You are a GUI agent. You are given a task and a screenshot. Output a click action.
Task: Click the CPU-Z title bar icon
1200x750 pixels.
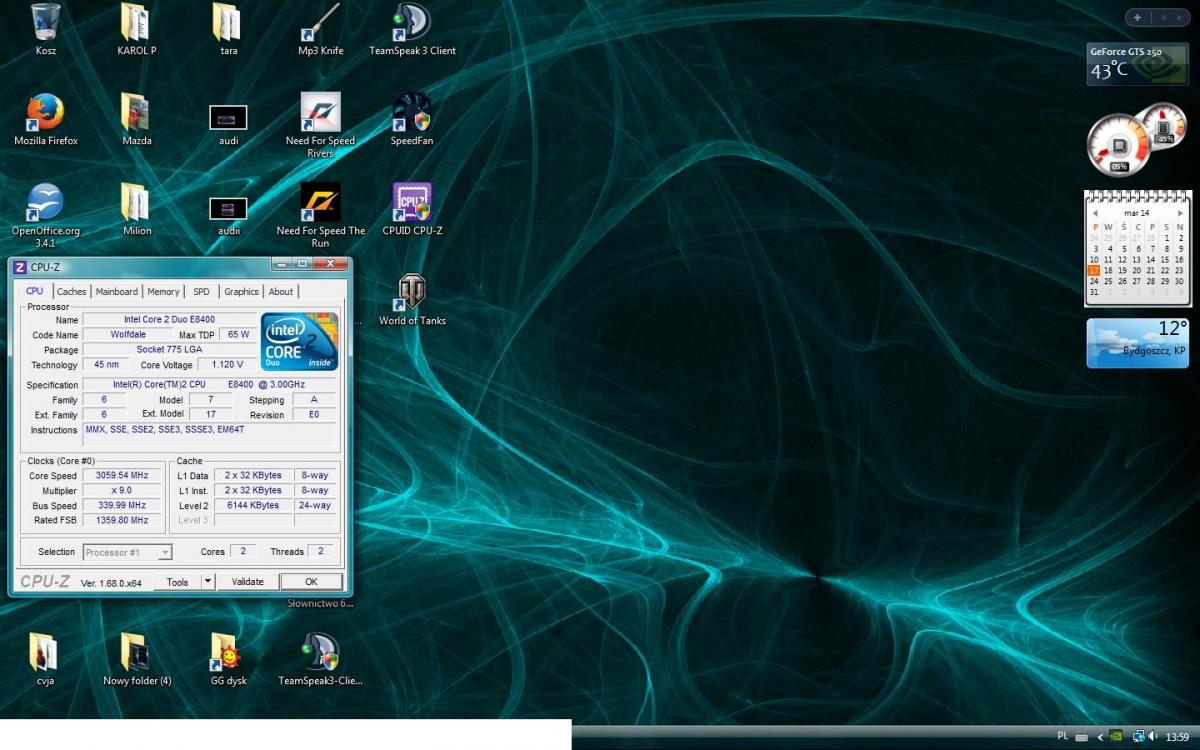(x=20, y=266)
